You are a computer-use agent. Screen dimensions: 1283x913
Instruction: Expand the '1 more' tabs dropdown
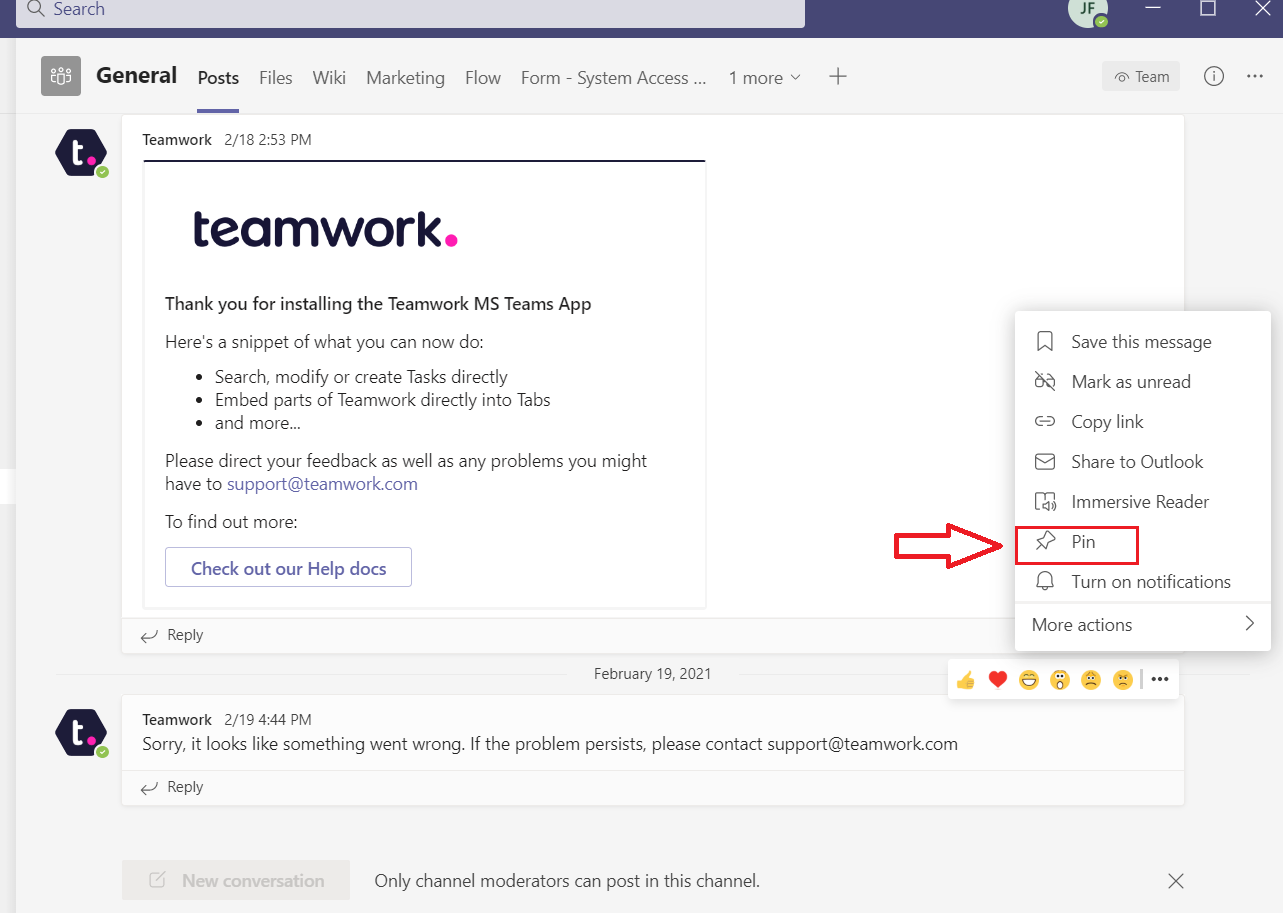(x=764, y=77)
